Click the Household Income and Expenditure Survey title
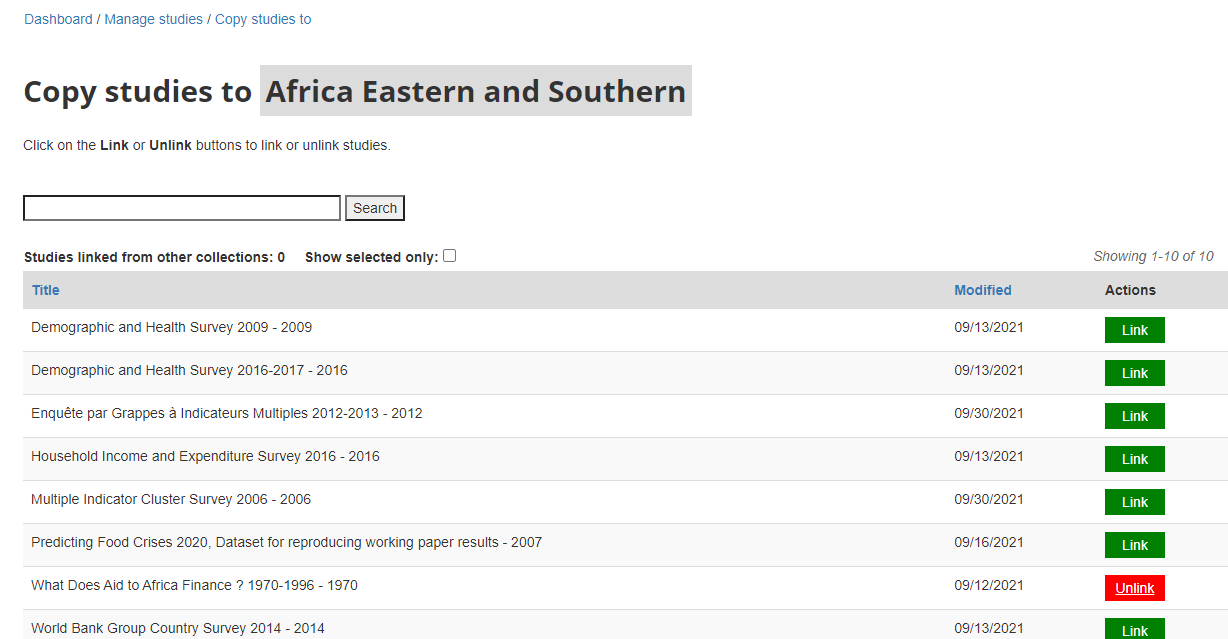The height and width of the screenshot is (639, 1228). pos(205,456)
